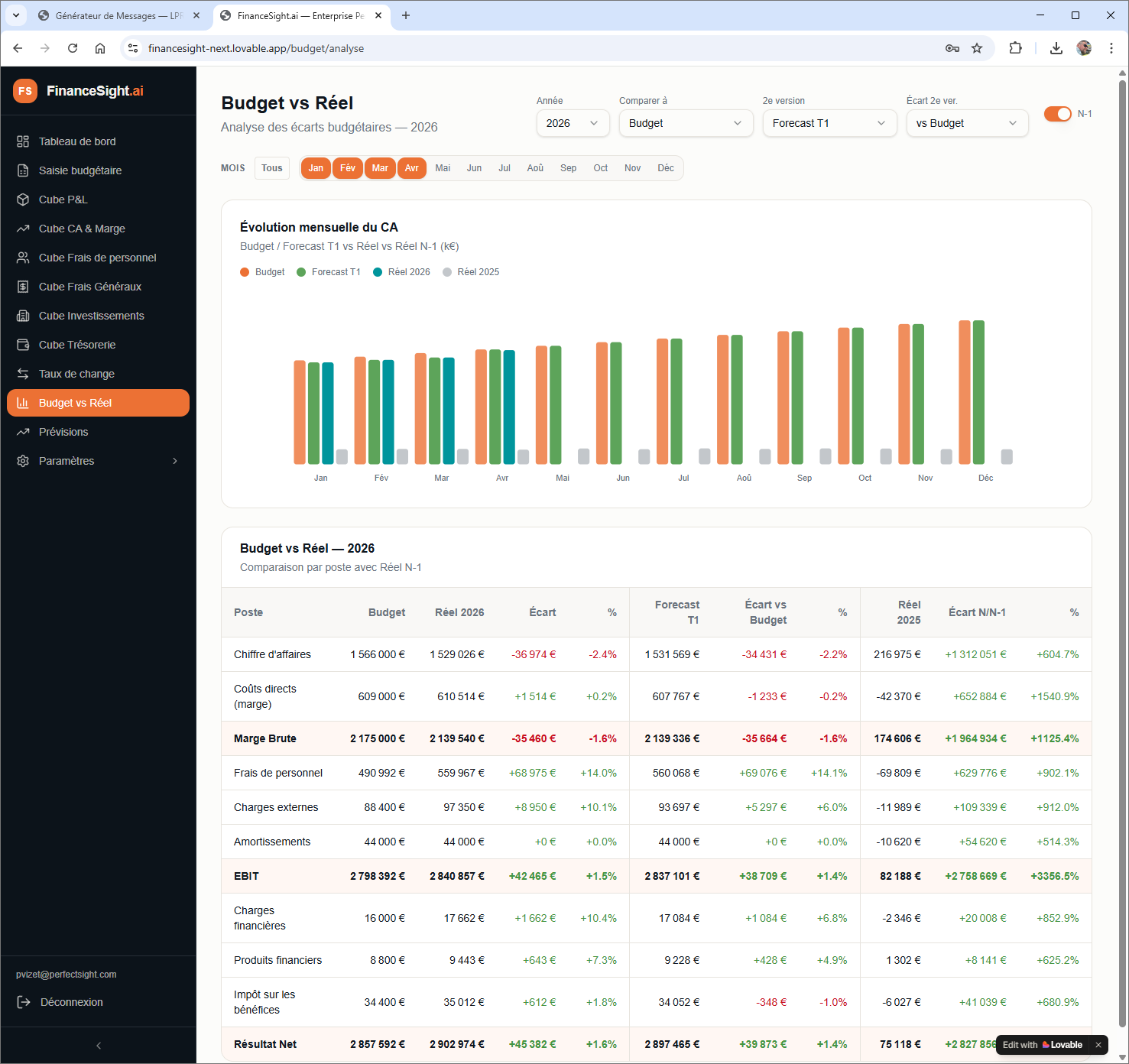This screenshot has height=1064, width=1129.
Task: Click Edit with Lovable badge
Action: click(x=1043, y=1045)
